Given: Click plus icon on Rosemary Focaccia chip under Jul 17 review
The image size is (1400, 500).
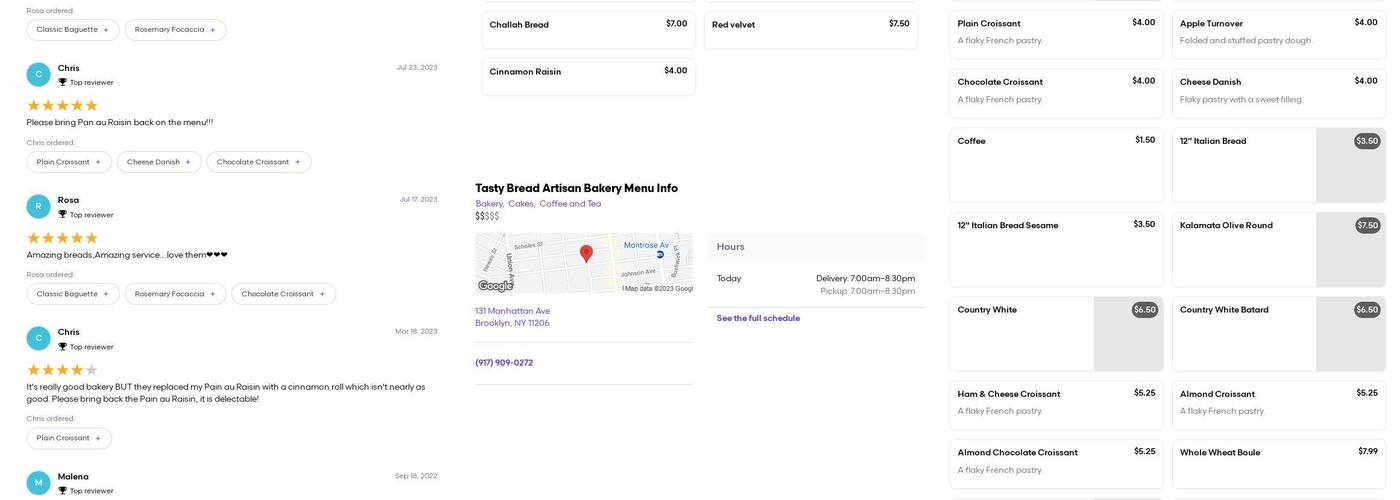Looking at the screenshot, I should [212, 294].
